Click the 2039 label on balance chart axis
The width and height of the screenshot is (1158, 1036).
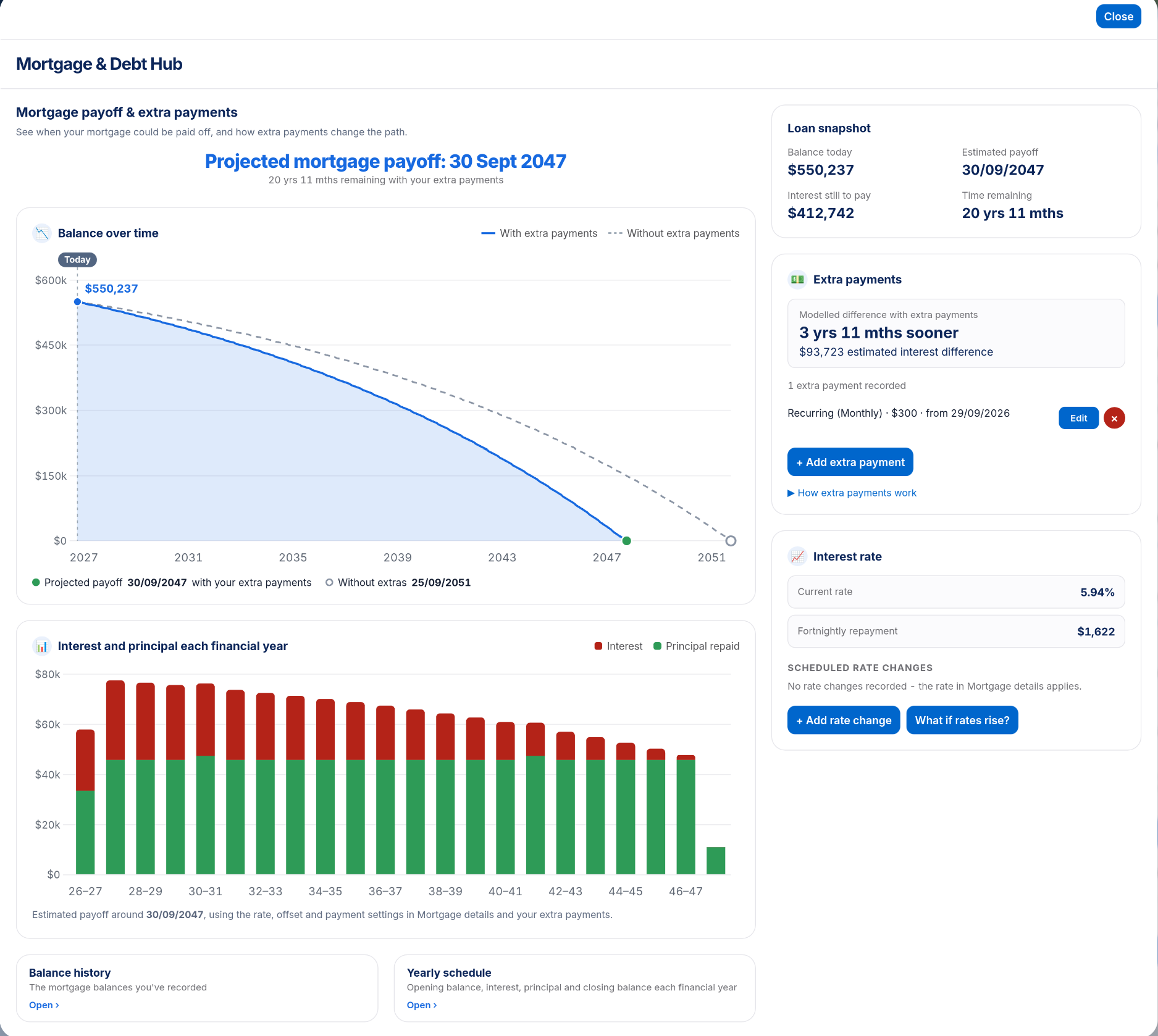click(x=397, y=558)
